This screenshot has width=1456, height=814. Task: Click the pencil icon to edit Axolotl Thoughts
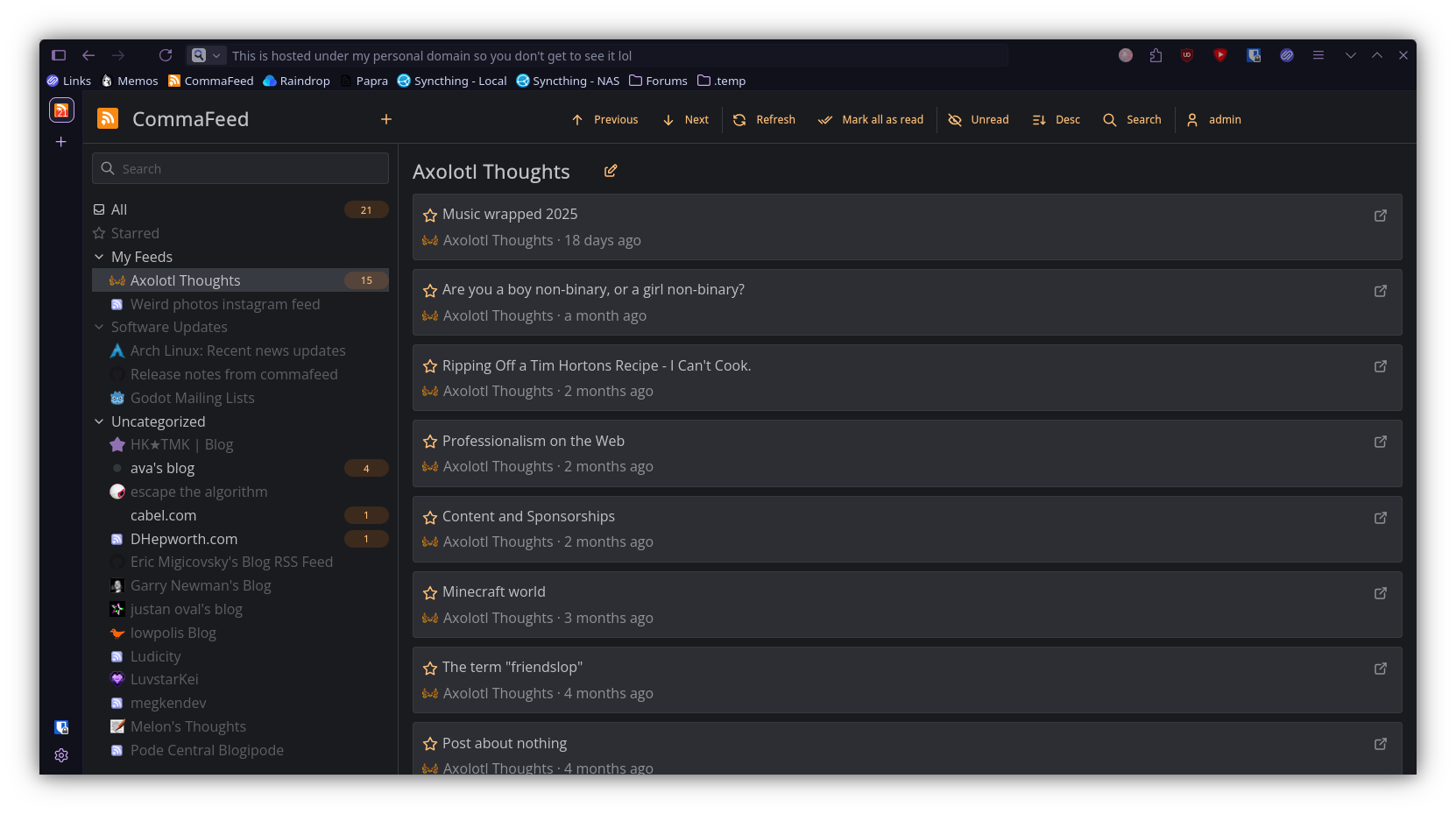(611, 171)
